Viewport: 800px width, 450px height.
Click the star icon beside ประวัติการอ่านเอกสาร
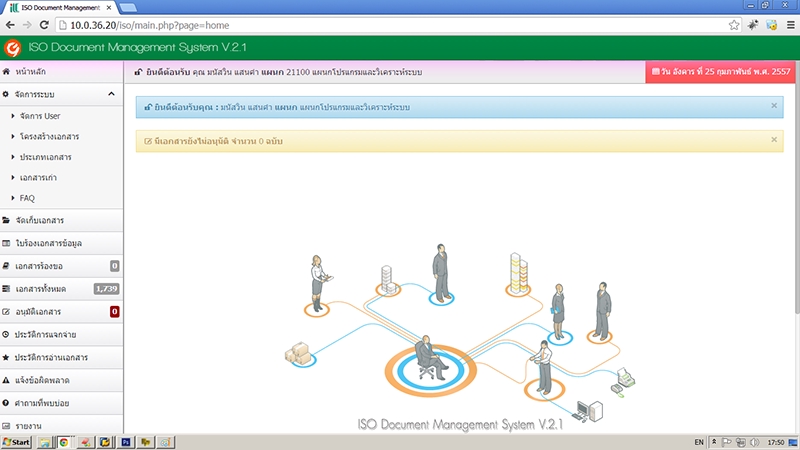[6, 357]
